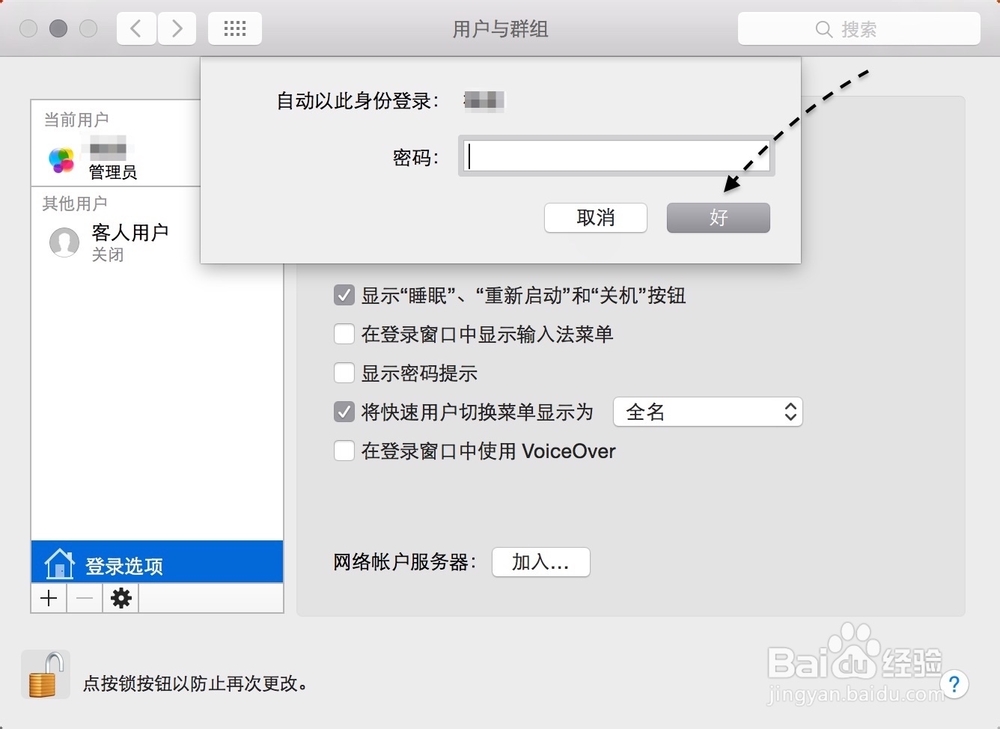Click the back navigation arrow
Viewport: 1000px width, 729px height.
click(x=135, y=28)
